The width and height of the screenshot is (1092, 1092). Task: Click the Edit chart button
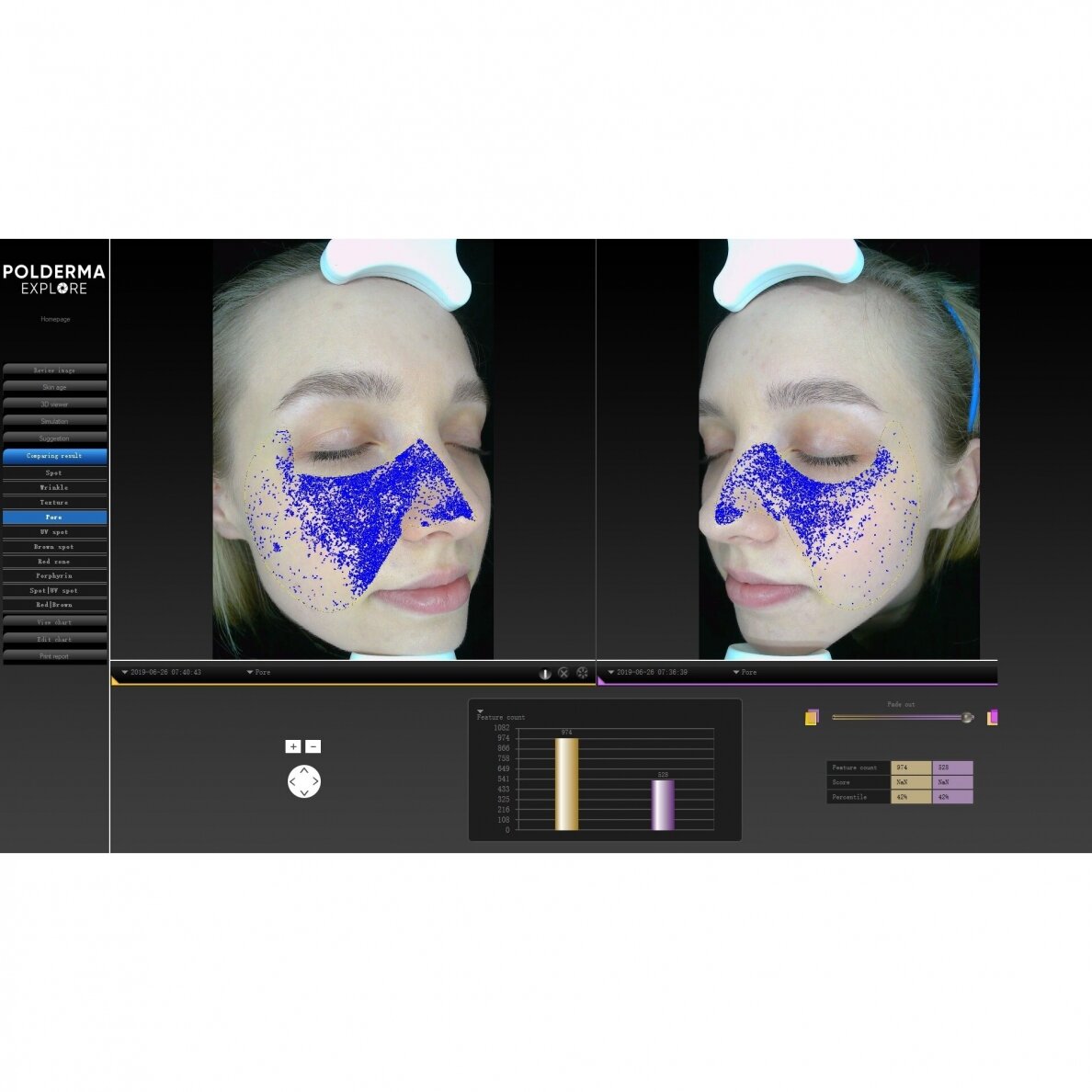click(54, 640)
